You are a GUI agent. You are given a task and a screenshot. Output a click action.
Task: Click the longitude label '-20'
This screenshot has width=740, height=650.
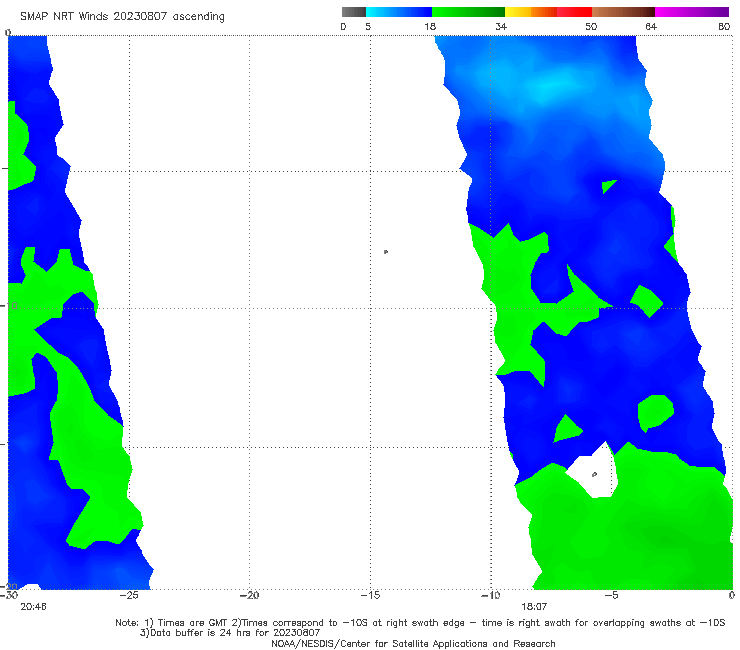pyautogui.click(x=249, y=595)
